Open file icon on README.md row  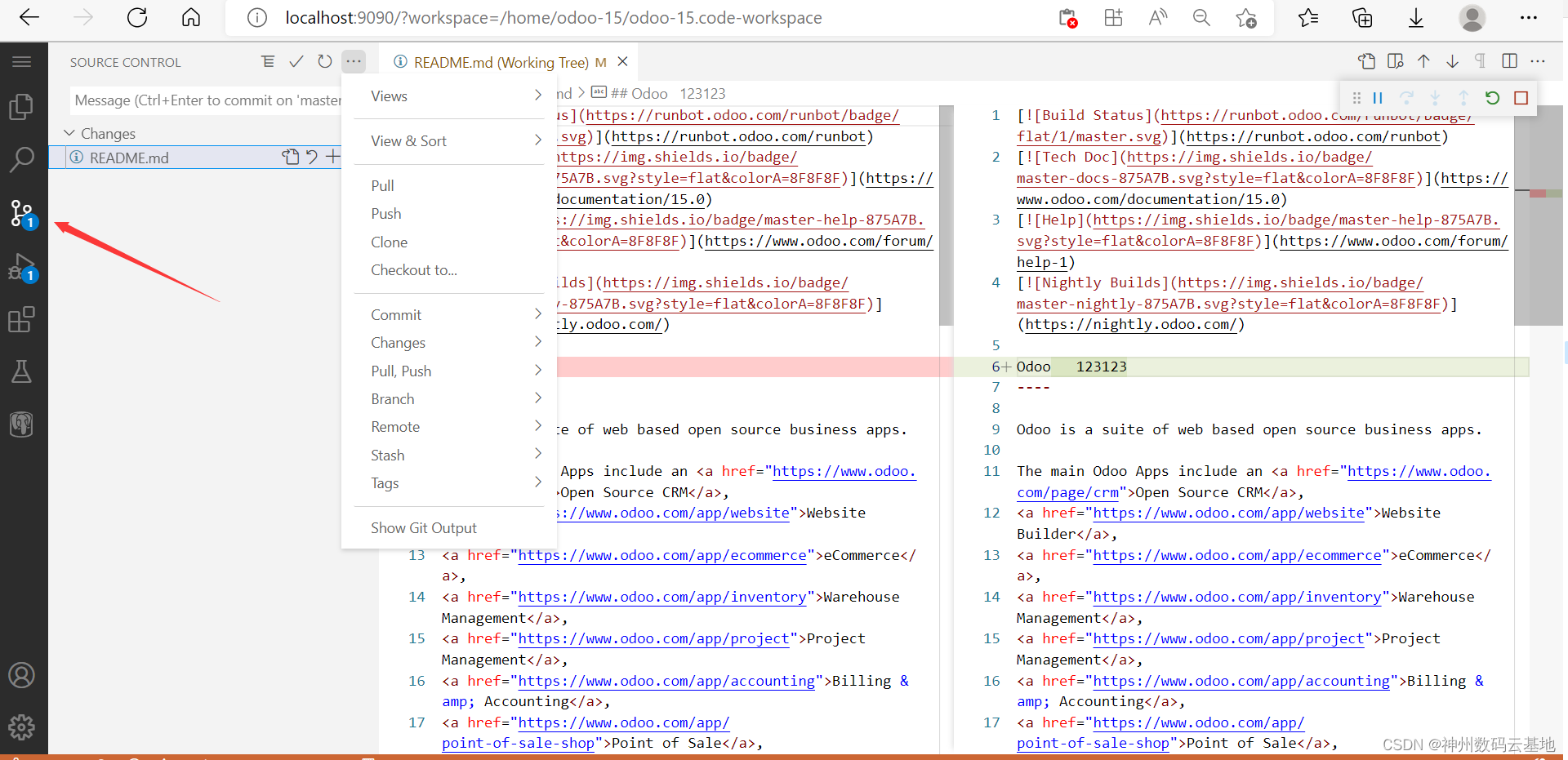point(291,157)
